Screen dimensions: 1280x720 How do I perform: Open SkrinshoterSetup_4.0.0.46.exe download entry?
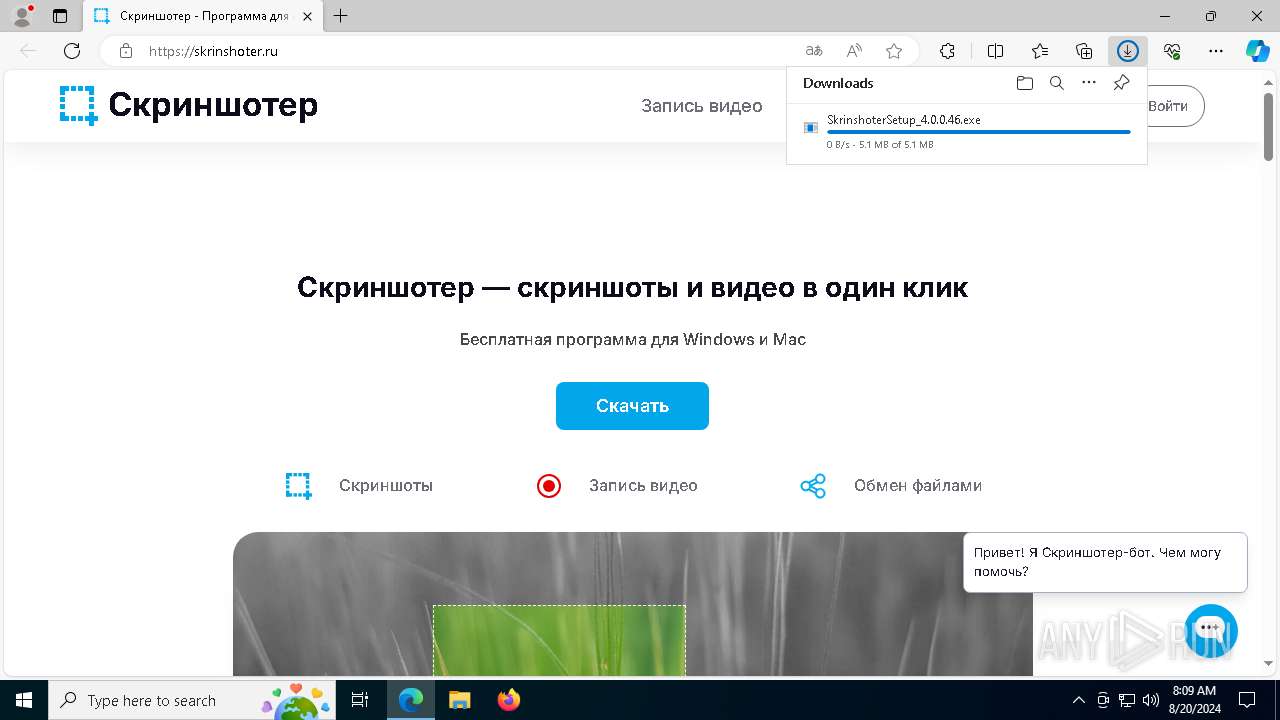pyautogui.click(x=967, y=131)
